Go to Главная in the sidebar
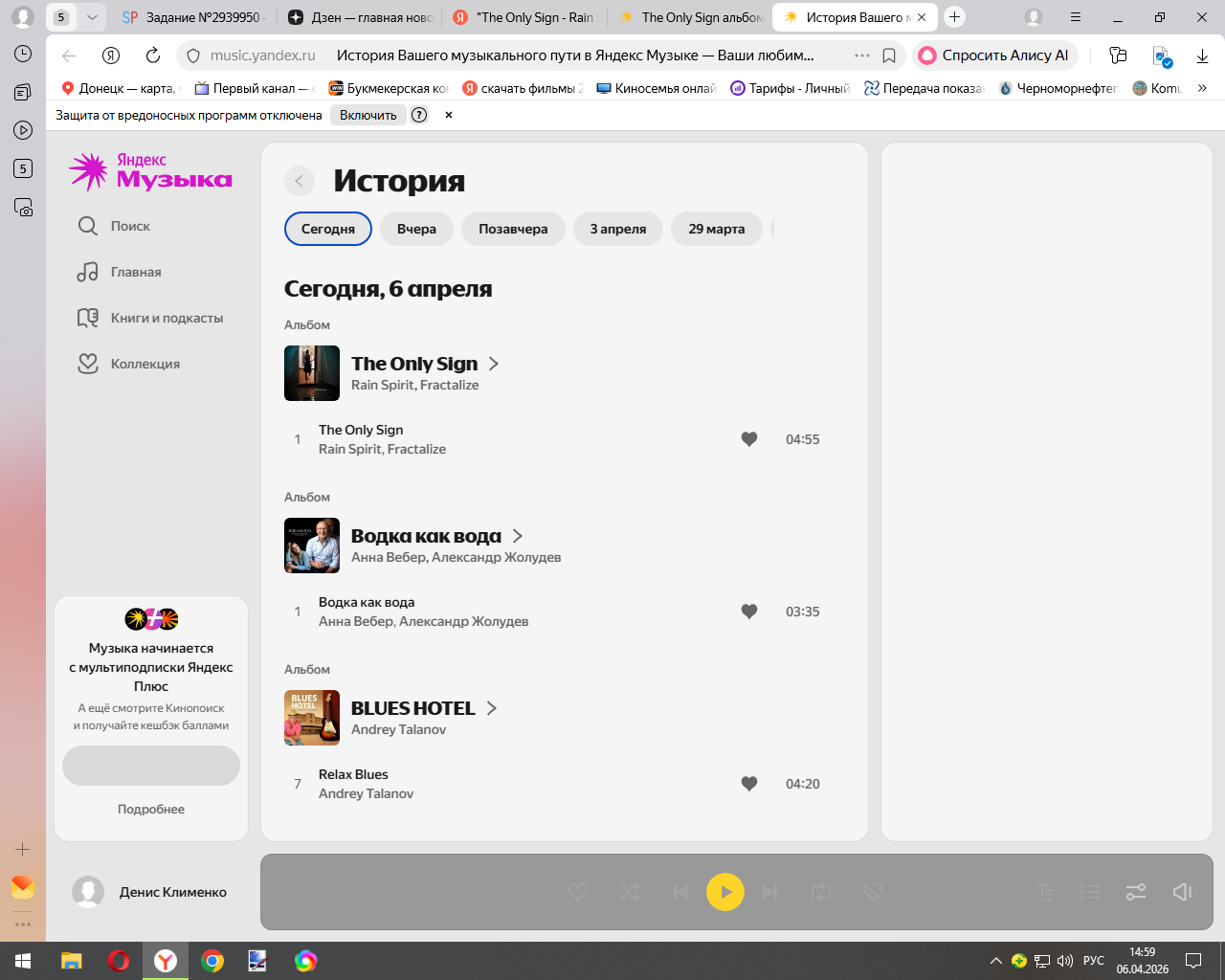 (120, 272)
